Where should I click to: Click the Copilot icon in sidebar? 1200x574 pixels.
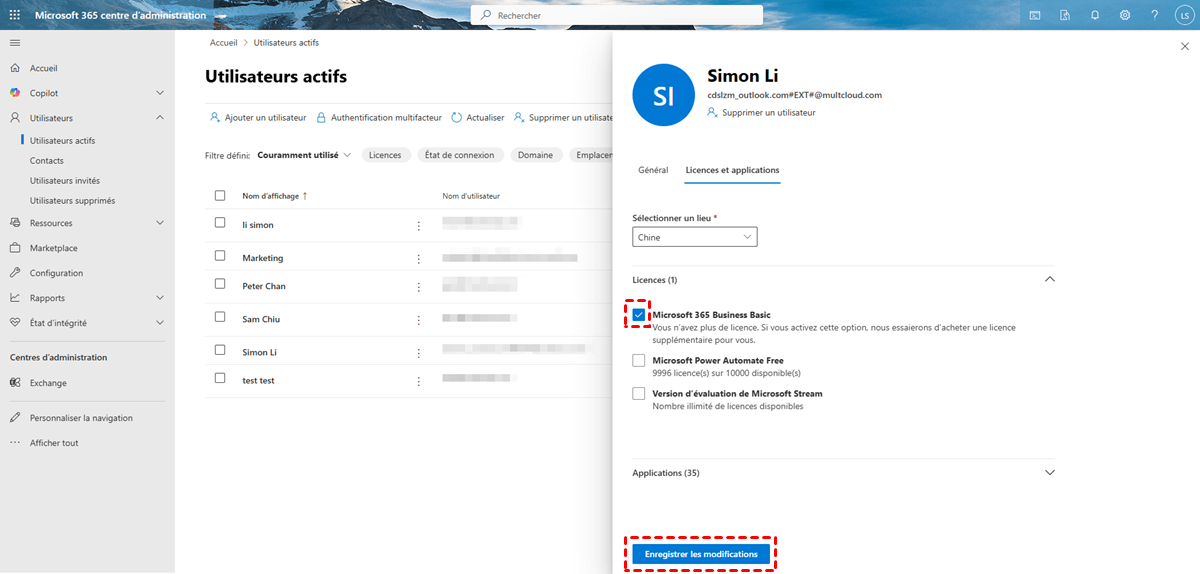point(15,93)
